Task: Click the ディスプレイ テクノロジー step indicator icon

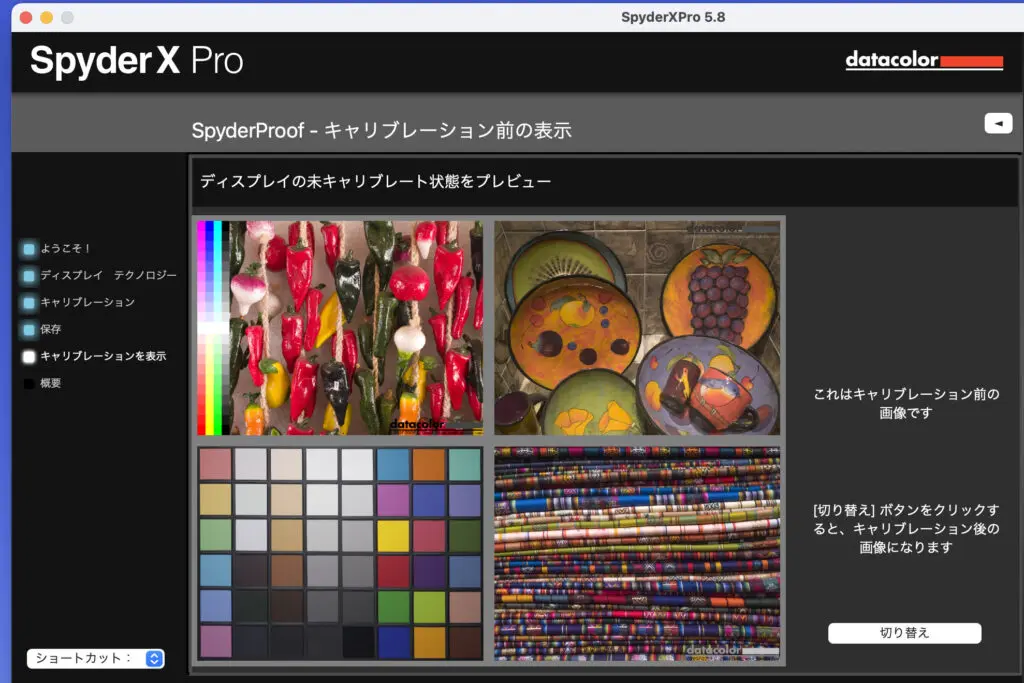Action: 28,275
